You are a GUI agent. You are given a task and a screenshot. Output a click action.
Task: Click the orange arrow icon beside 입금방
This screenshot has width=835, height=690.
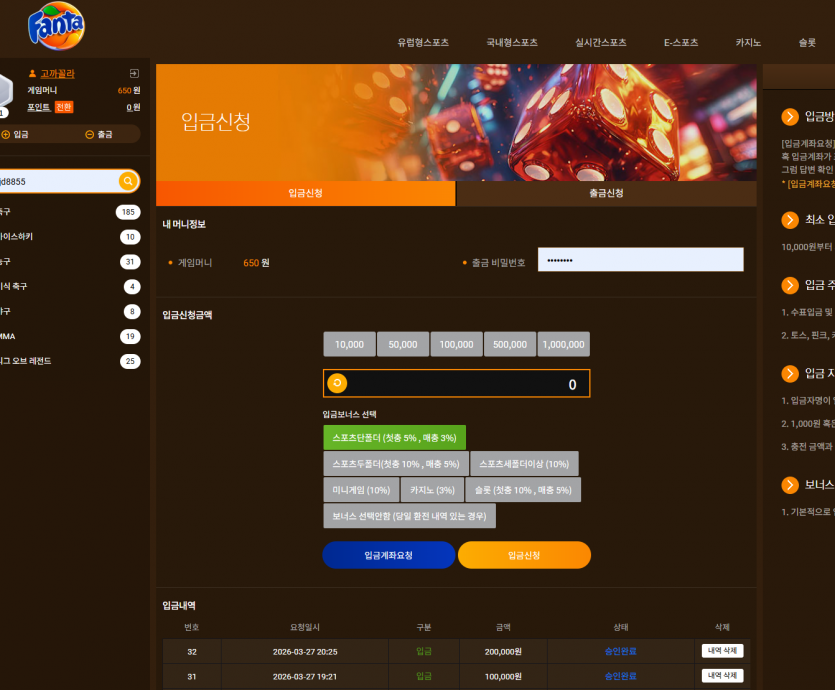click(790, 117)
